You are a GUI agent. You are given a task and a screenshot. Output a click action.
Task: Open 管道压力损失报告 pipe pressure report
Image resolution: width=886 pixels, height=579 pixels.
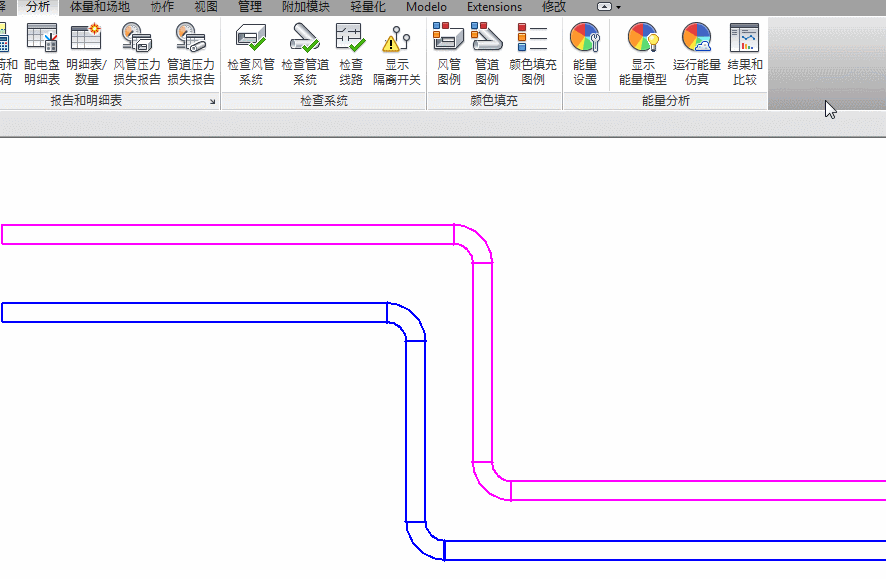coord(191,54)
